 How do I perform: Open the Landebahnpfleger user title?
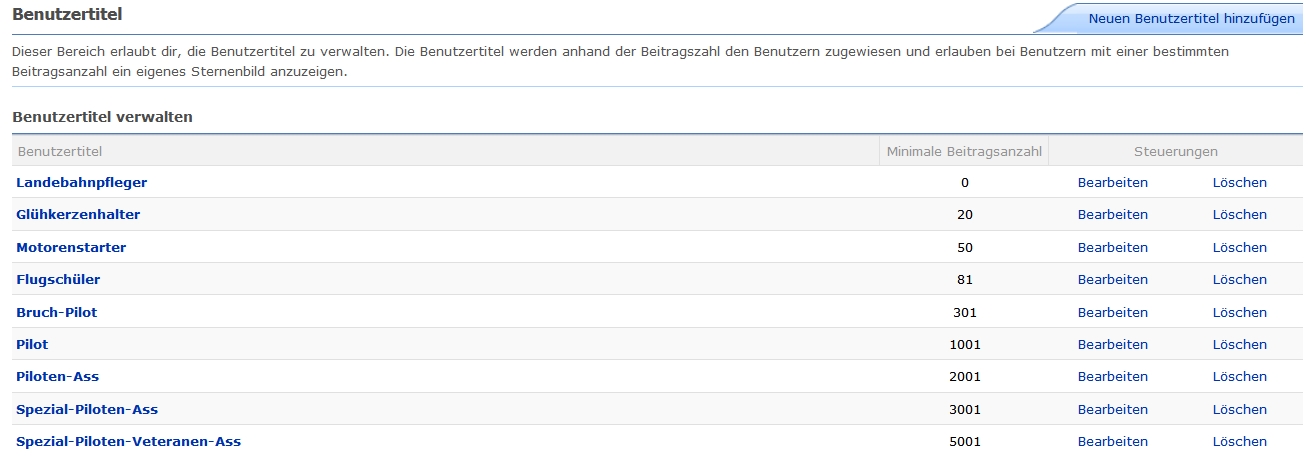click(x=82, y=182)
